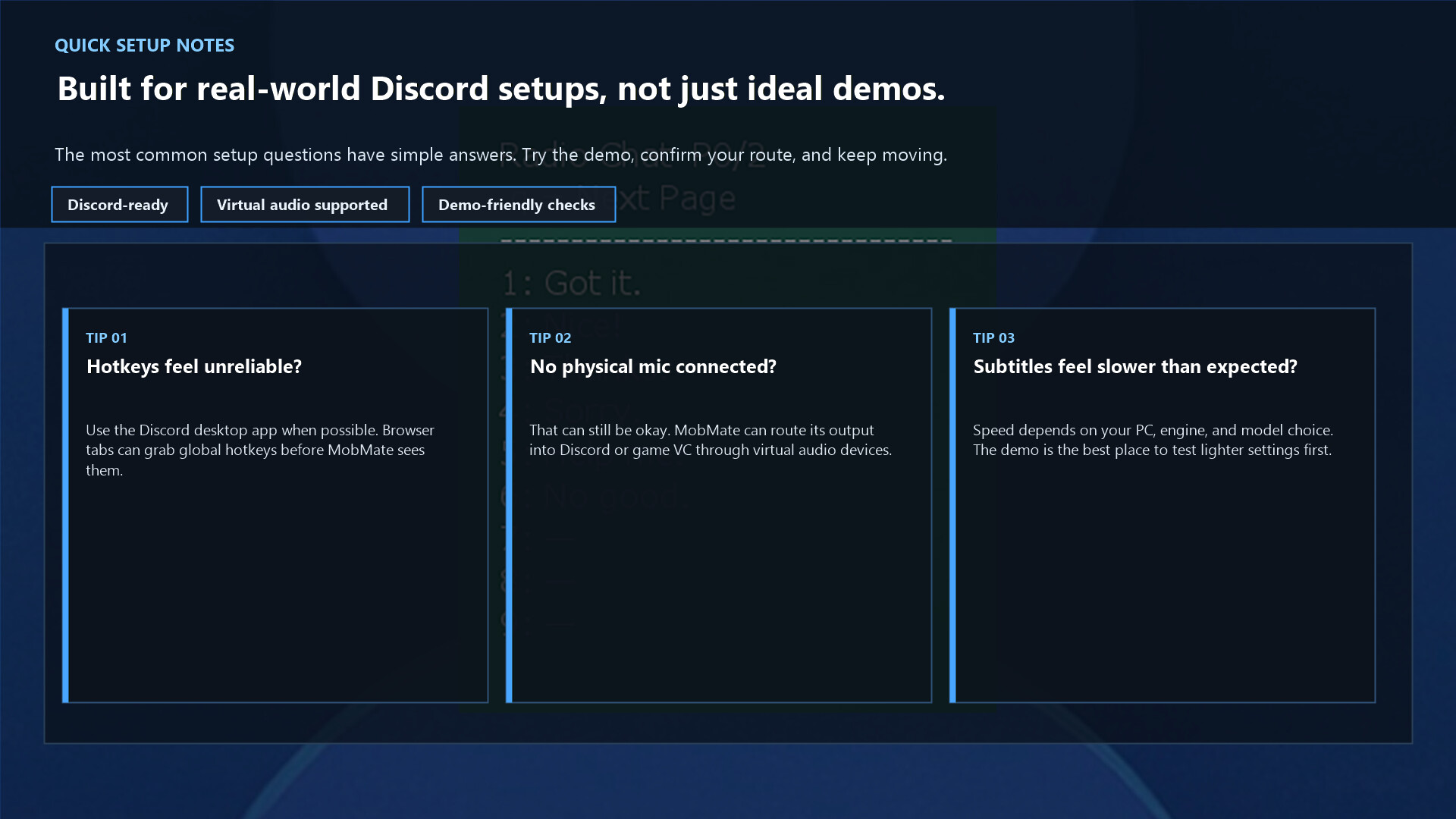The width and height of the screenshot is (1456, 819).
Task: Click the TIP 01 label
Action: pos(106,338)
